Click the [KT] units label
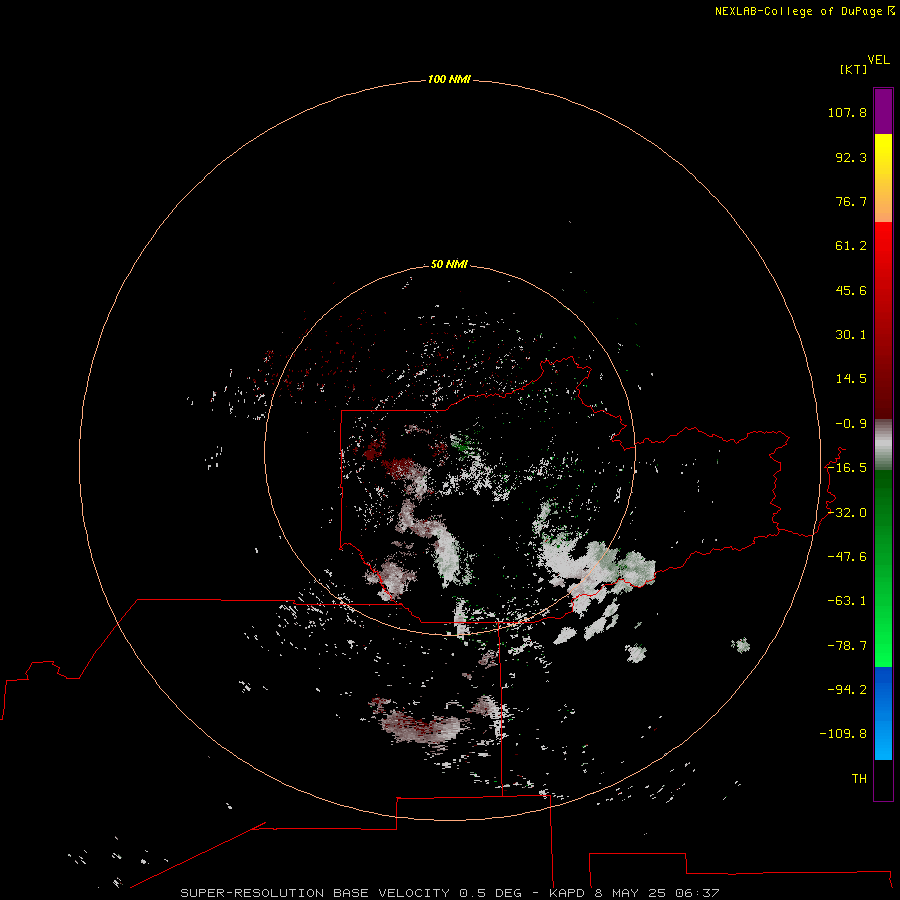 [x=853, y=69]
